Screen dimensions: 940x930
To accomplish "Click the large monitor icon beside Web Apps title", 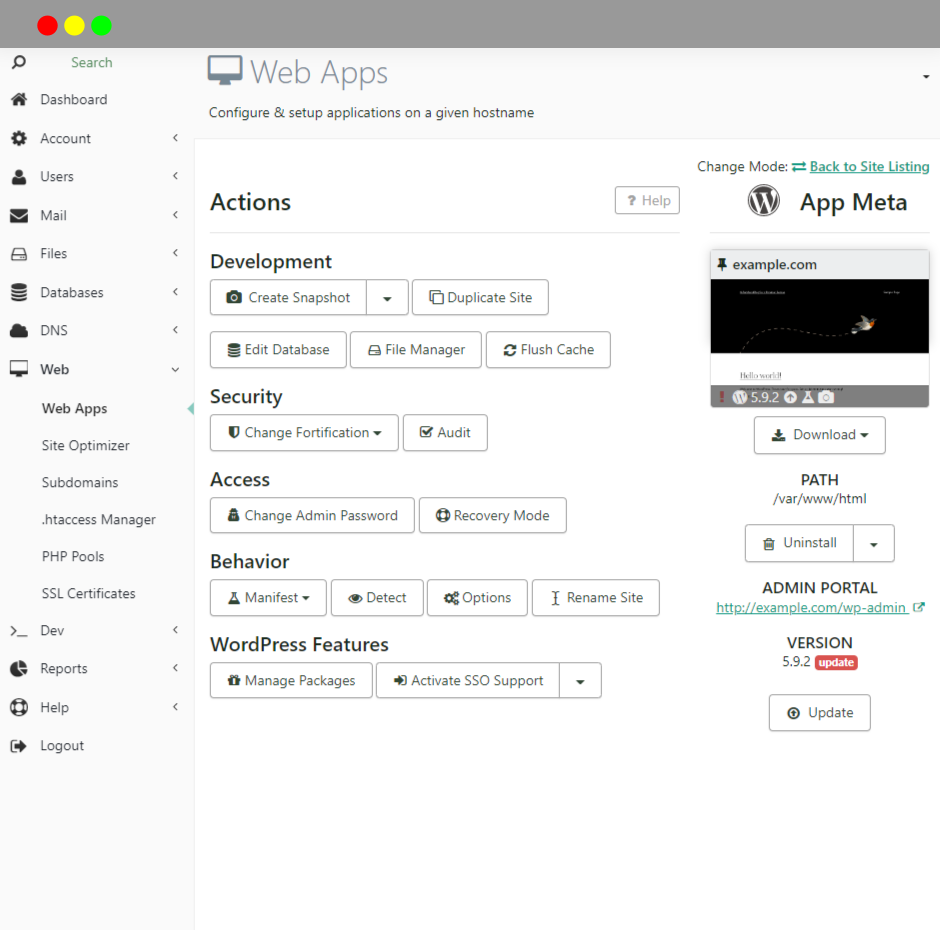I will point(225,70).
